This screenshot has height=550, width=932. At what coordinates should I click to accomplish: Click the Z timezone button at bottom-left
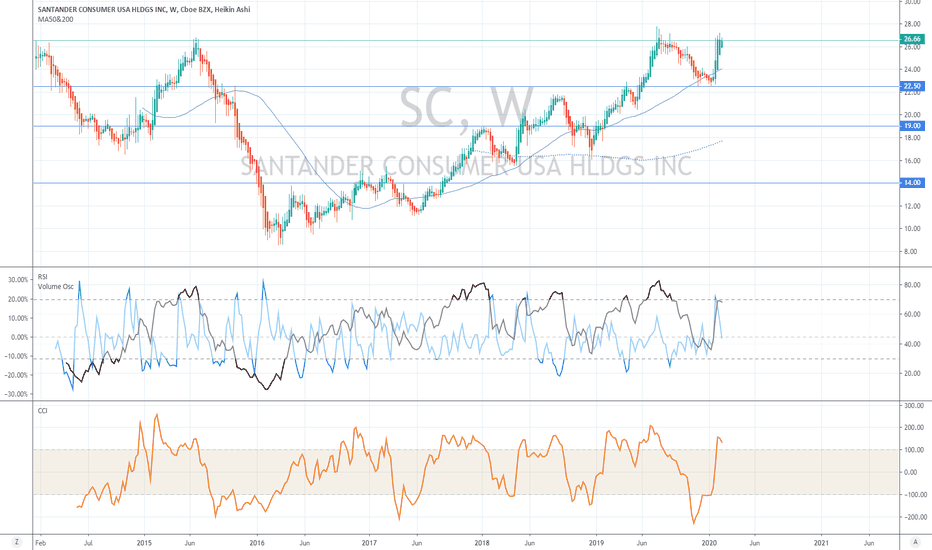(16, 542)
